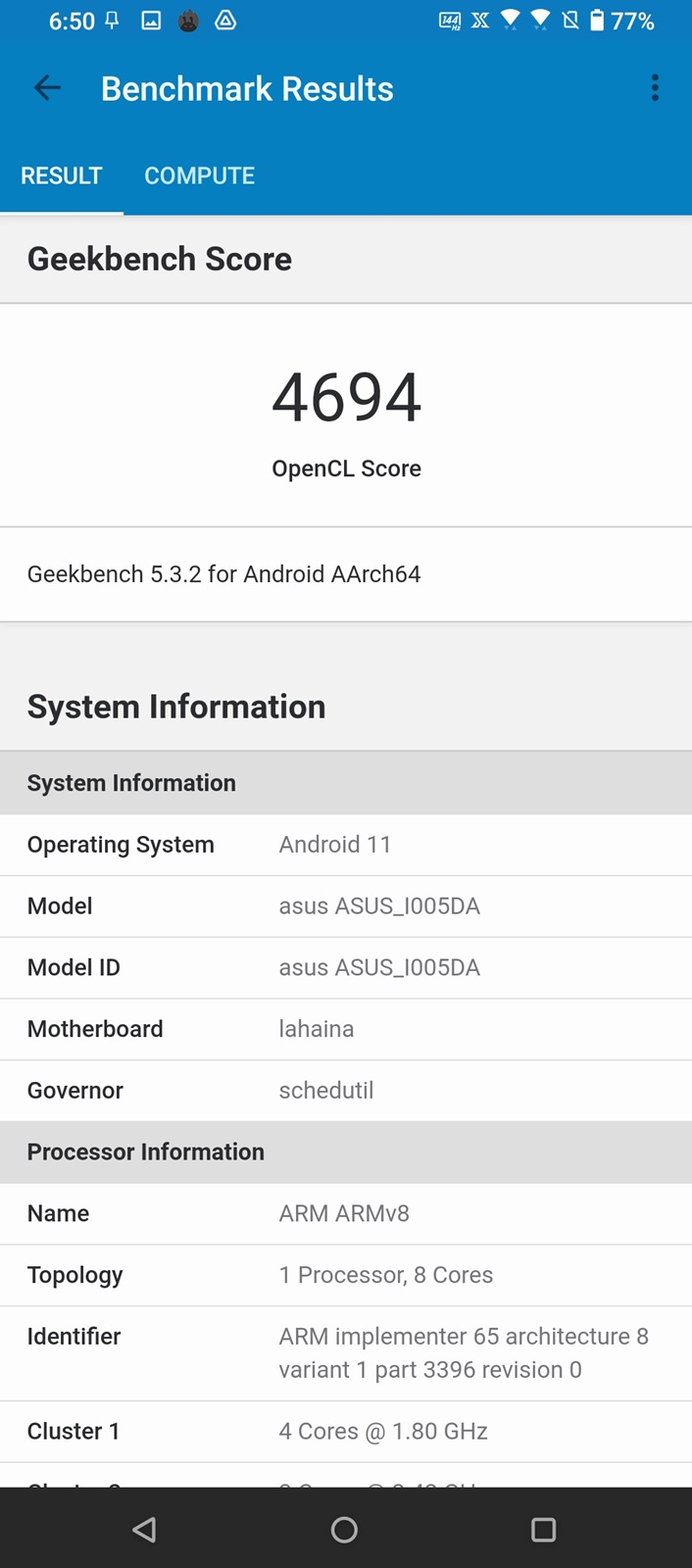Tap the Cluster 1 cores row
Screen dimensions: 692x1568
tap(346, 1432)
